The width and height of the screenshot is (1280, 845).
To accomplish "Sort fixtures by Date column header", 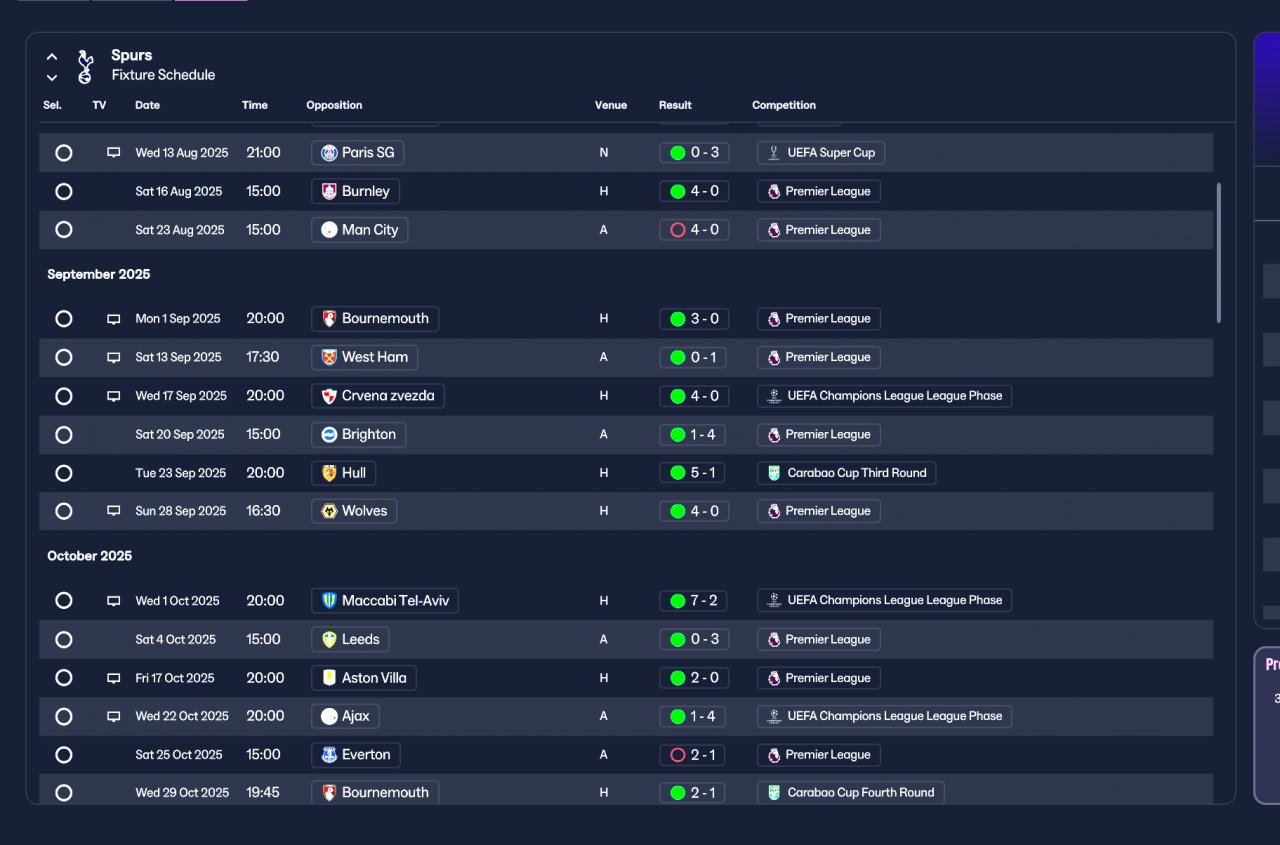I will pos(148,105).
